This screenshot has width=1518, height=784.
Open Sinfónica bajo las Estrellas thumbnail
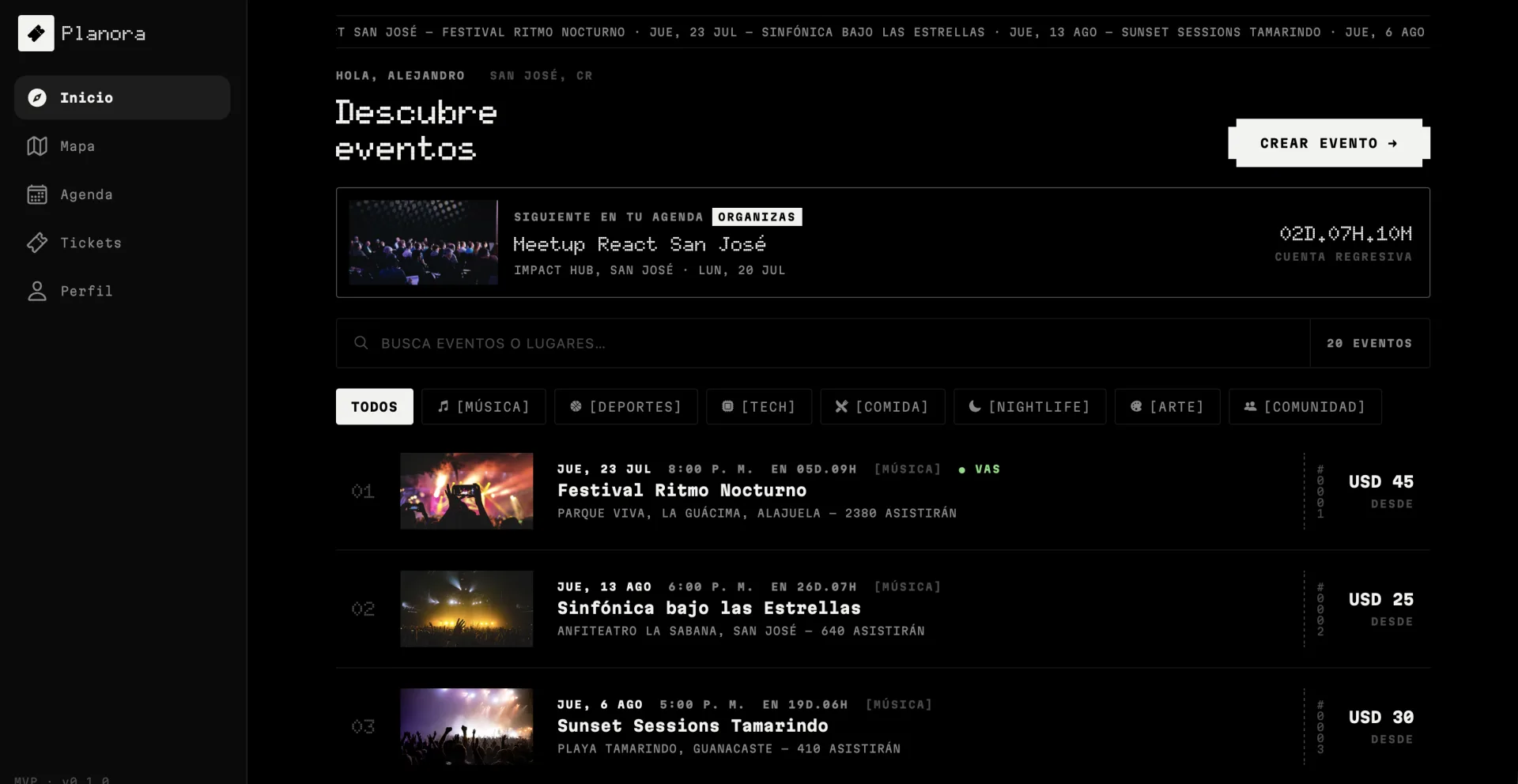[466, 609]
